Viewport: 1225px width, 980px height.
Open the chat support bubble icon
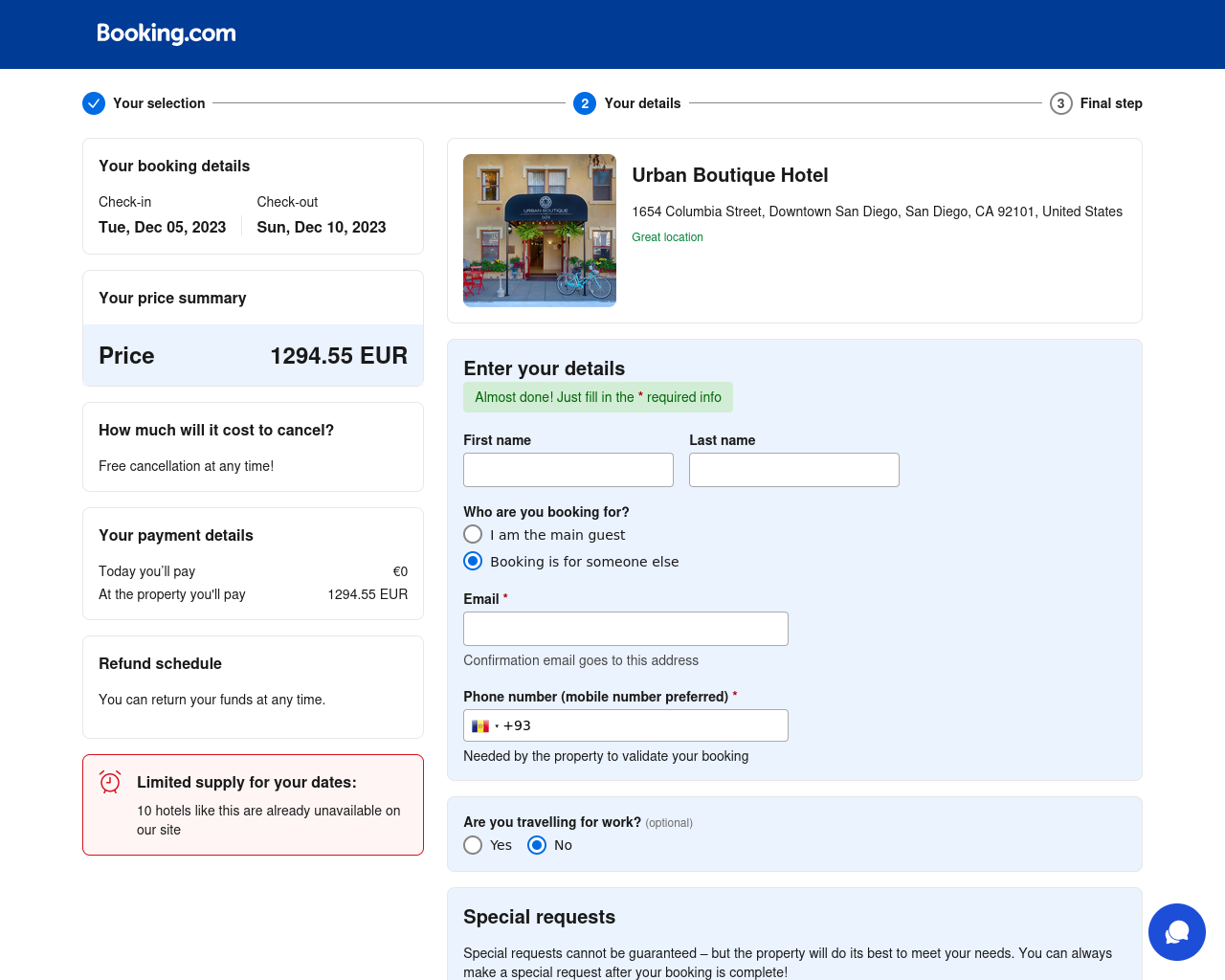click(1177, 932)
